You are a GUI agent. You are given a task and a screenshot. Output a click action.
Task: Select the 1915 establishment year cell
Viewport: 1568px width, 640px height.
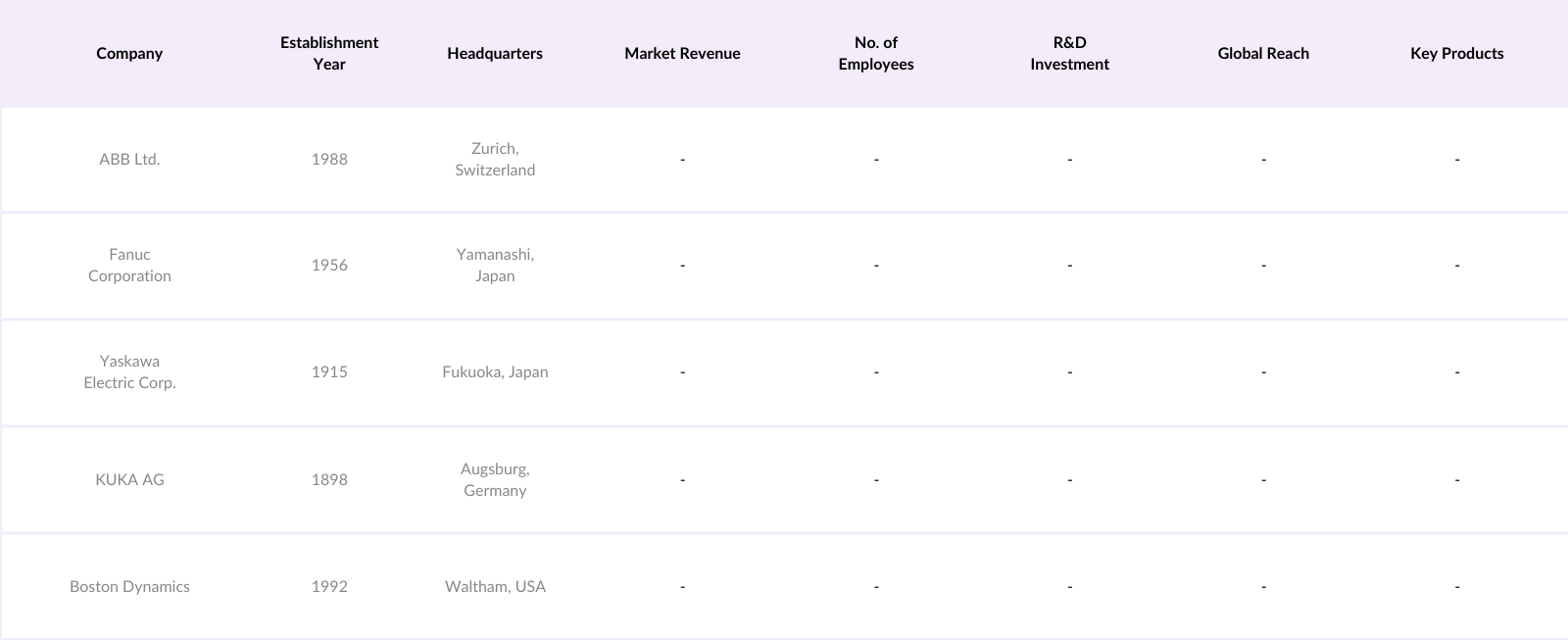coord(329,371)
